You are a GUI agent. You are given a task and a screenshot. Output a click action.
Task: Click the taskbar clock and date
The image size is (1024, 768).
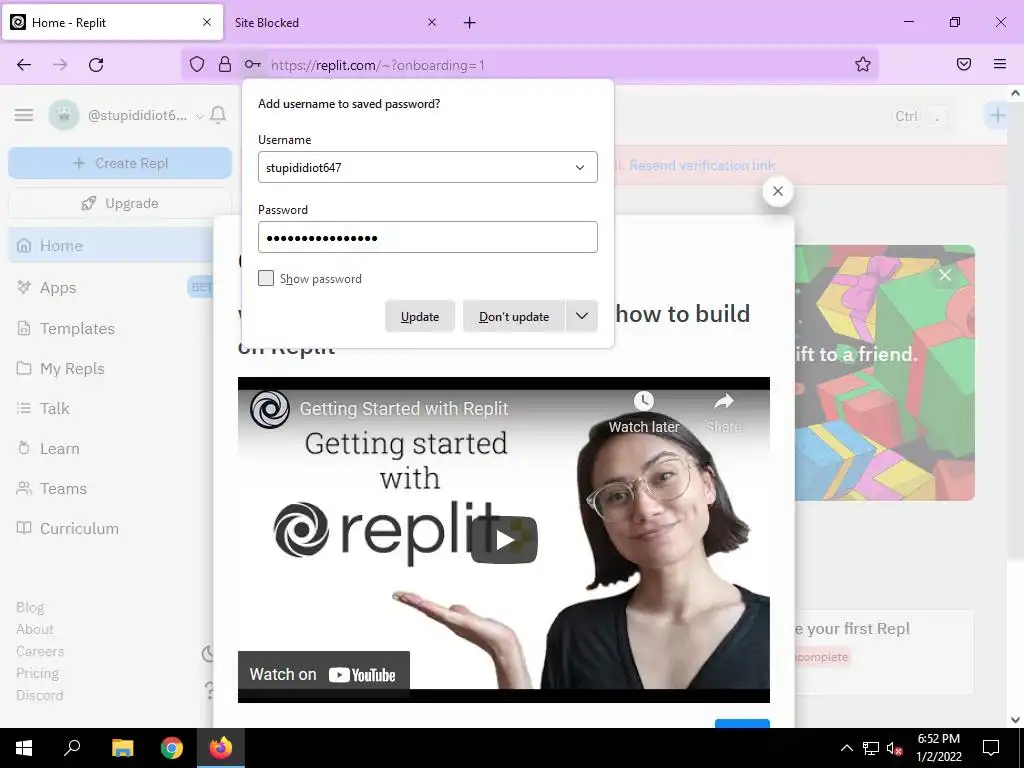tap(938, 748)
